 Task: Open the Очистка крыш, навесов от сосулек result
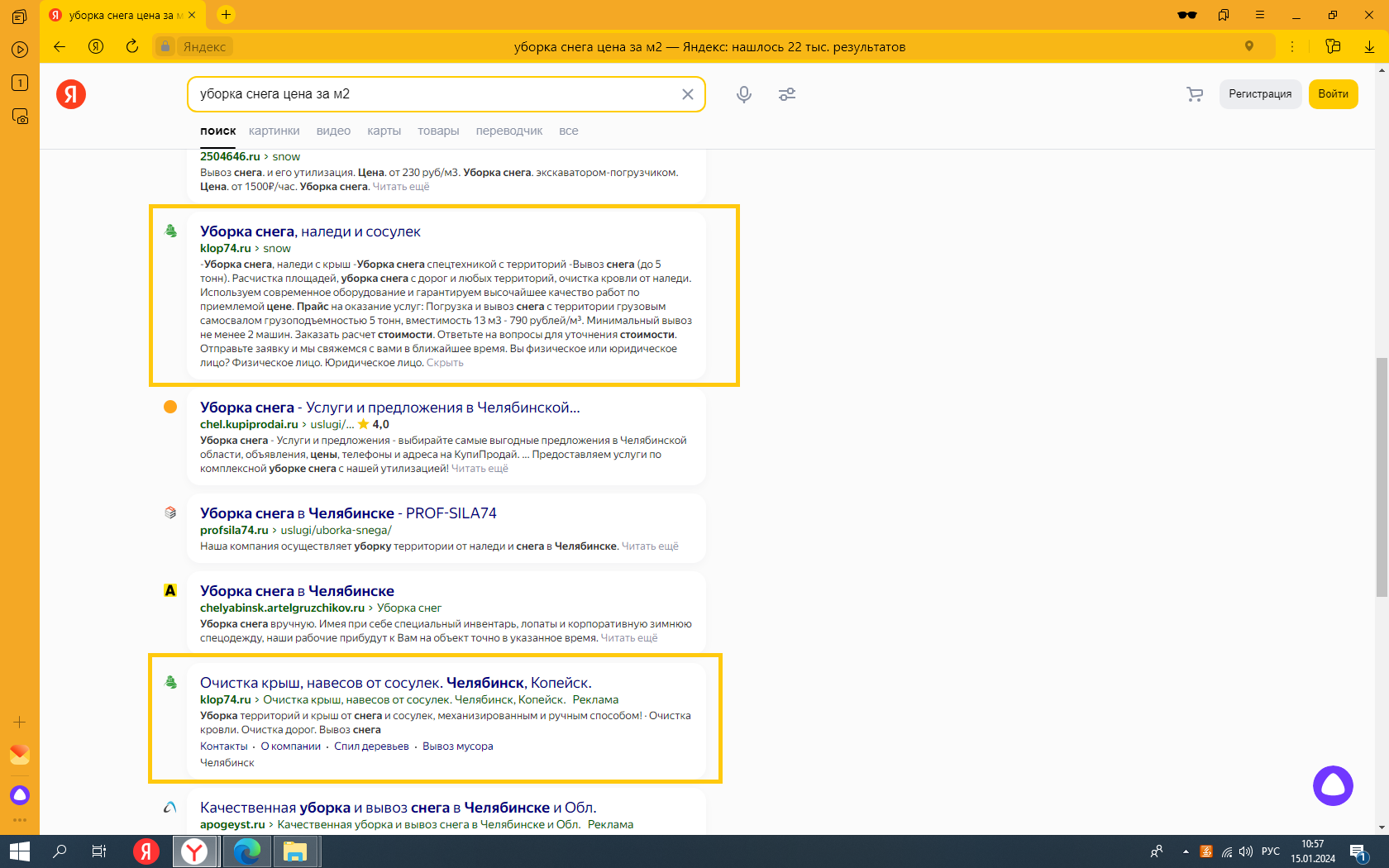[x=395, y=683]
